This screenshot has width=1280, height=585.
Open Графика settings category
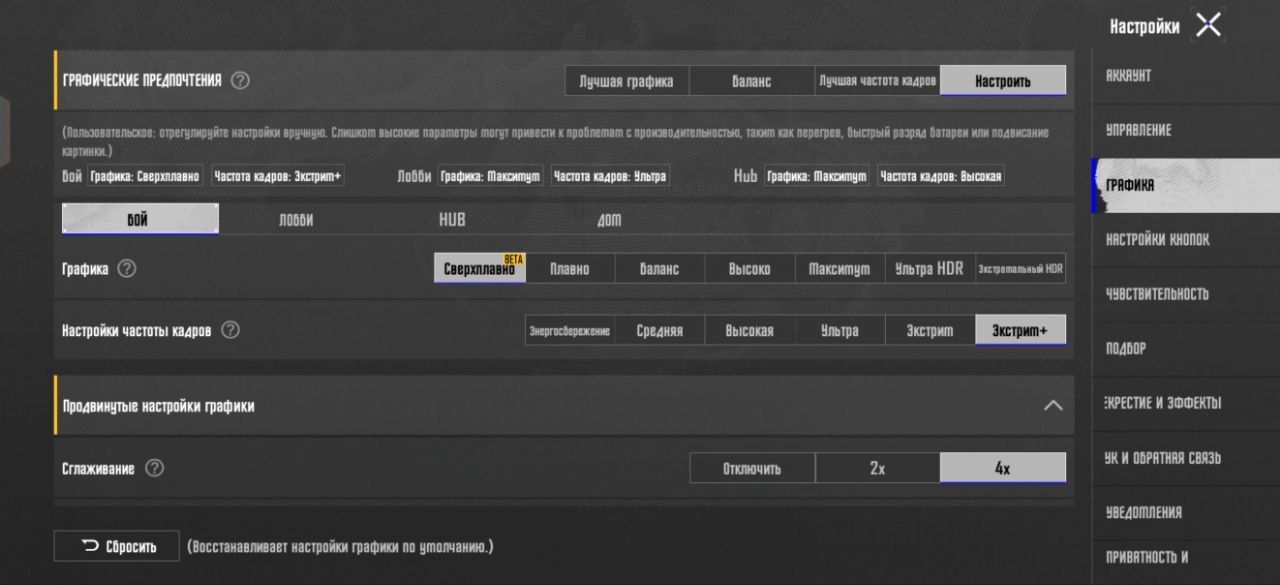[x=1185, y=185]
